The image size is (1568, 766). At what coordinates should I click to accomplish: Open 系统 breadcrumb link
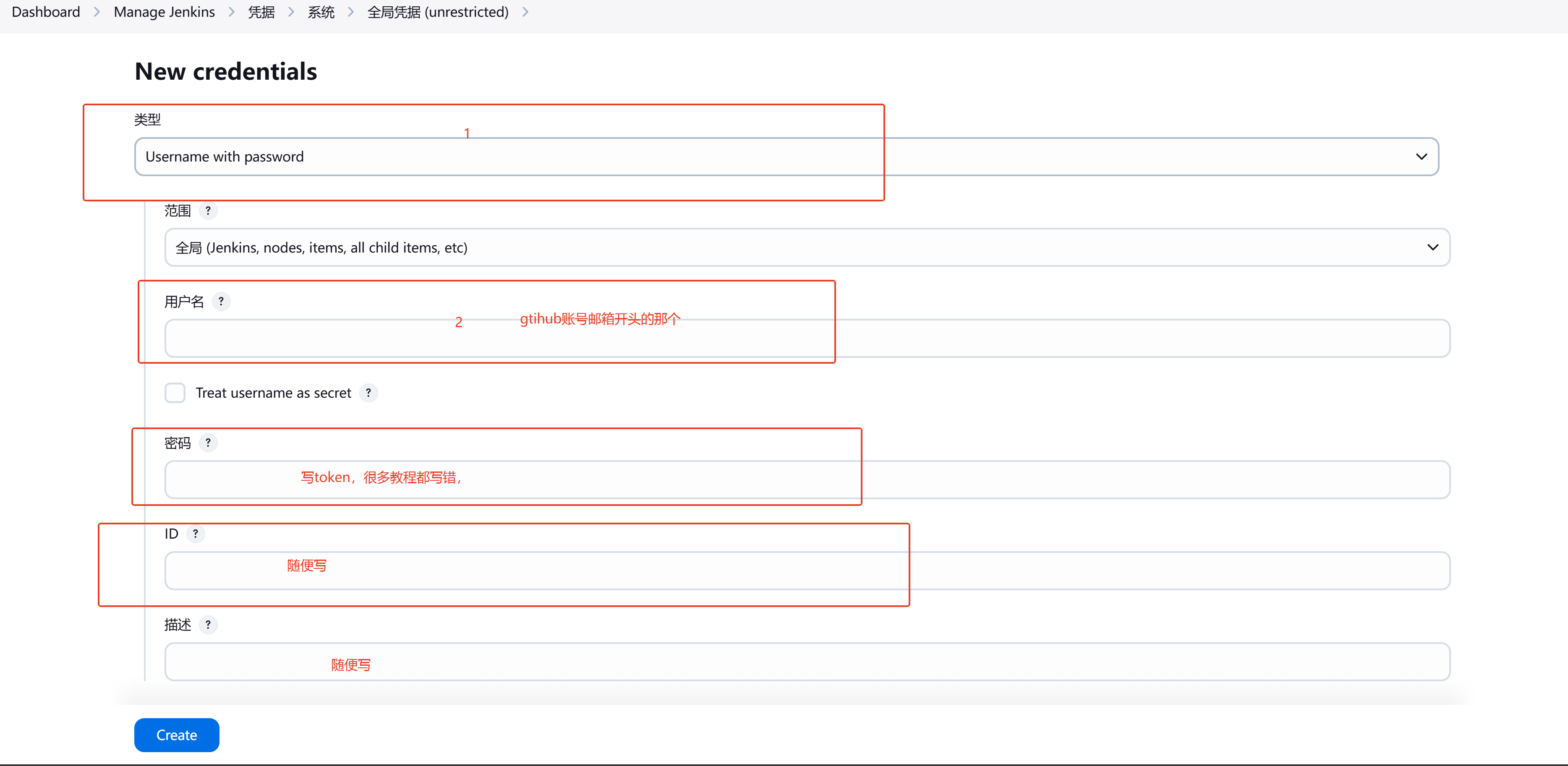tap(321, 12)
